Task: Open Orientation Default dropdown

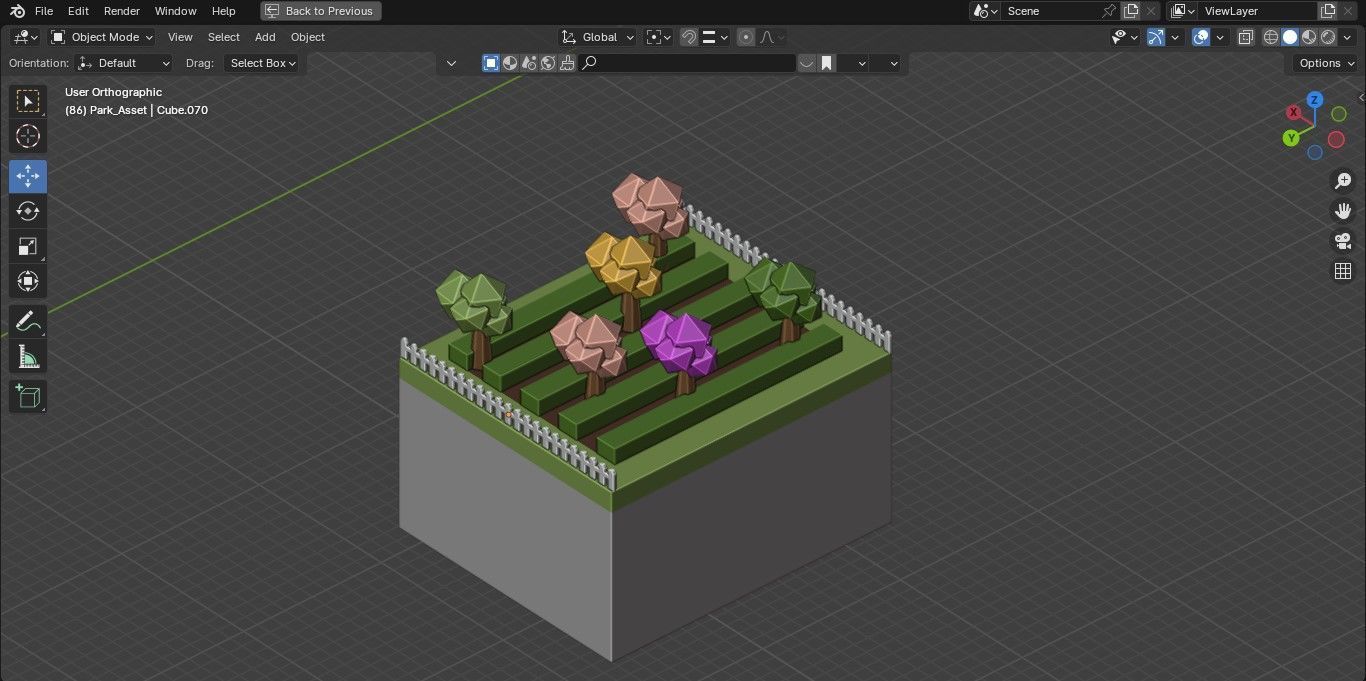Action: click(125, 63)
